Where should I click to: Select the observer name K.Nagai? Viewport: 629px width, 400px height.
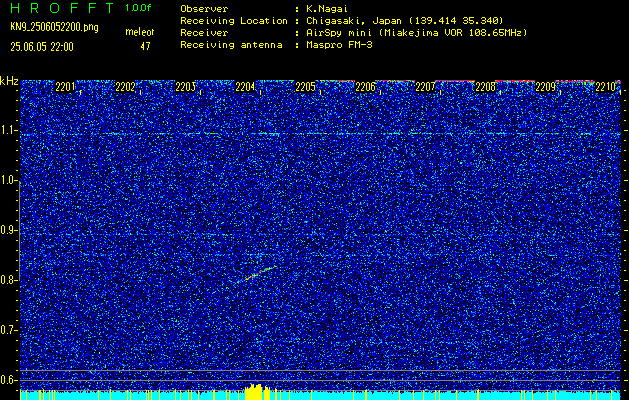(328, 9)
